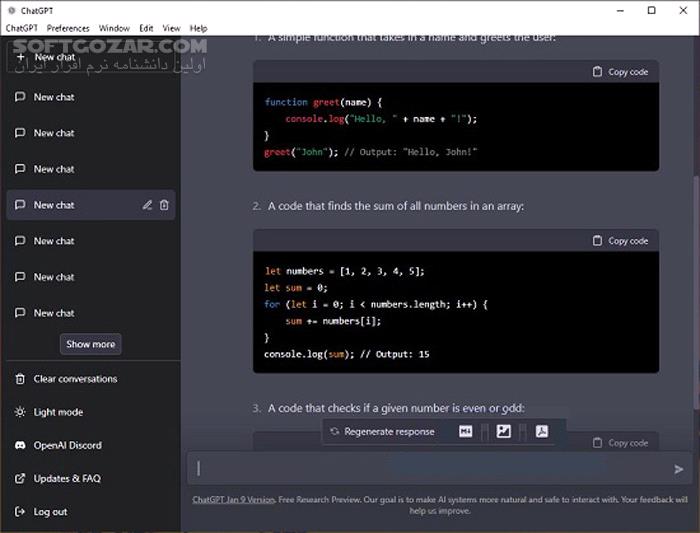Click clipboard icon on even or odd code block
Screen dimensions: 700x533
click(x=597, y=442)
